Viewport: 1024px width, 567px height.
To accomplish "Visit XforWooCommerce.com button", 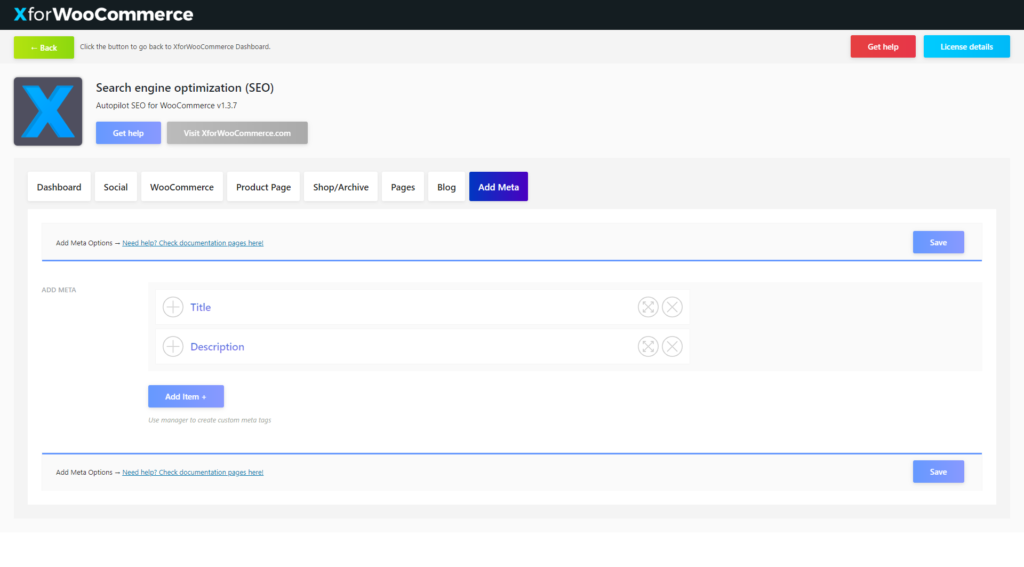I will coord(237,133).
